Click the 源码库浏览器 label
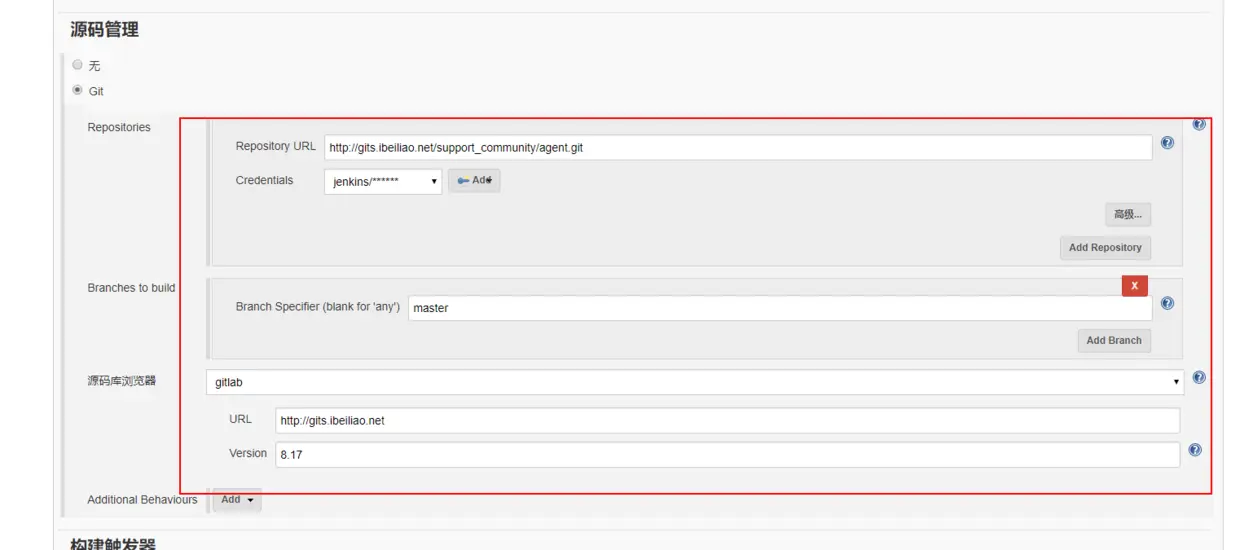Viewport: 1240px width, 550px height. [121, 381]
